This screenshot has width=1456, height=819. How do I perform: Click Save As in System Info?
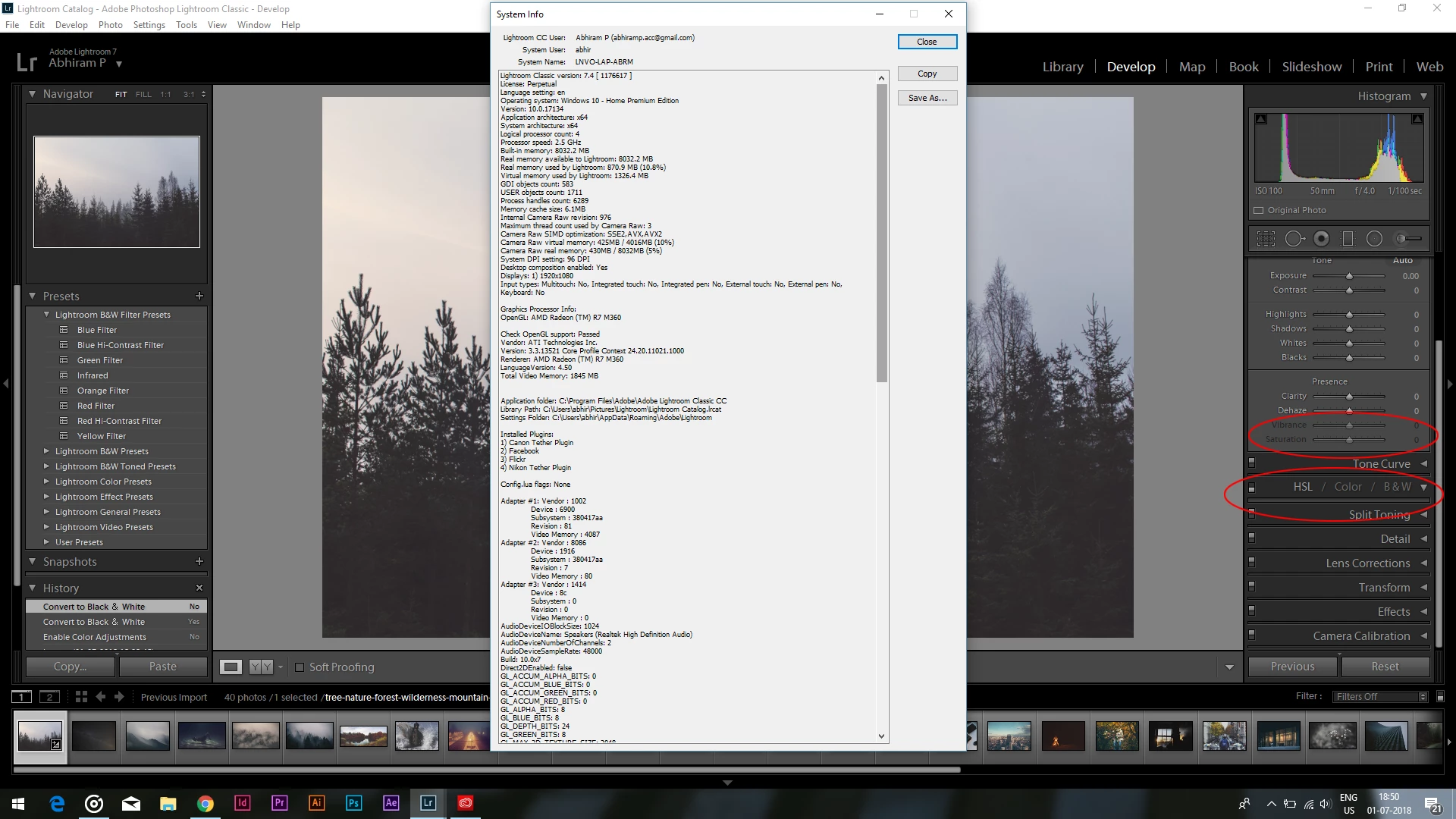click(927, 98)
